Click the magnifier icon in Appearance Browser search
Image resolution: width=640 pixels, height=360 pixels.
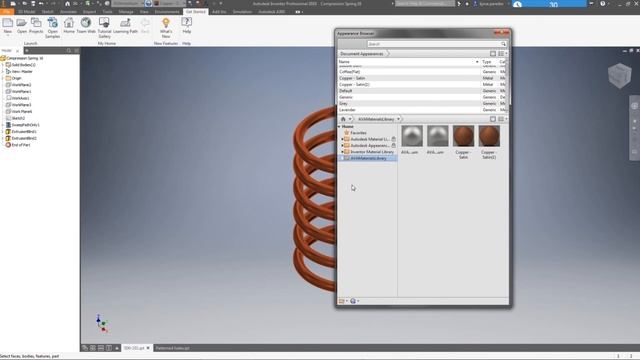[x=503, y=44]
